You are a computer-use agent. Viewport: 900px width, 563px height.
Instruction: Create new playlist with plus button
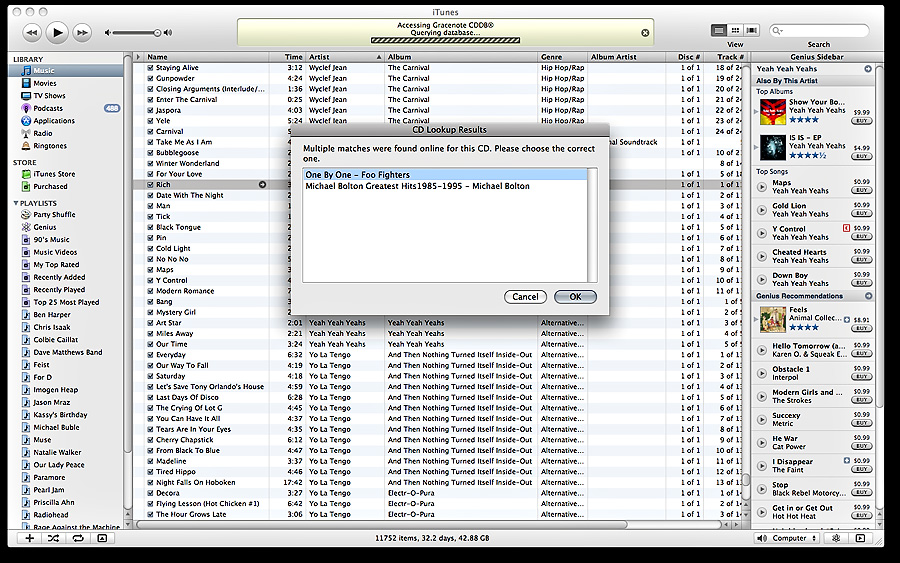point(29,538)
